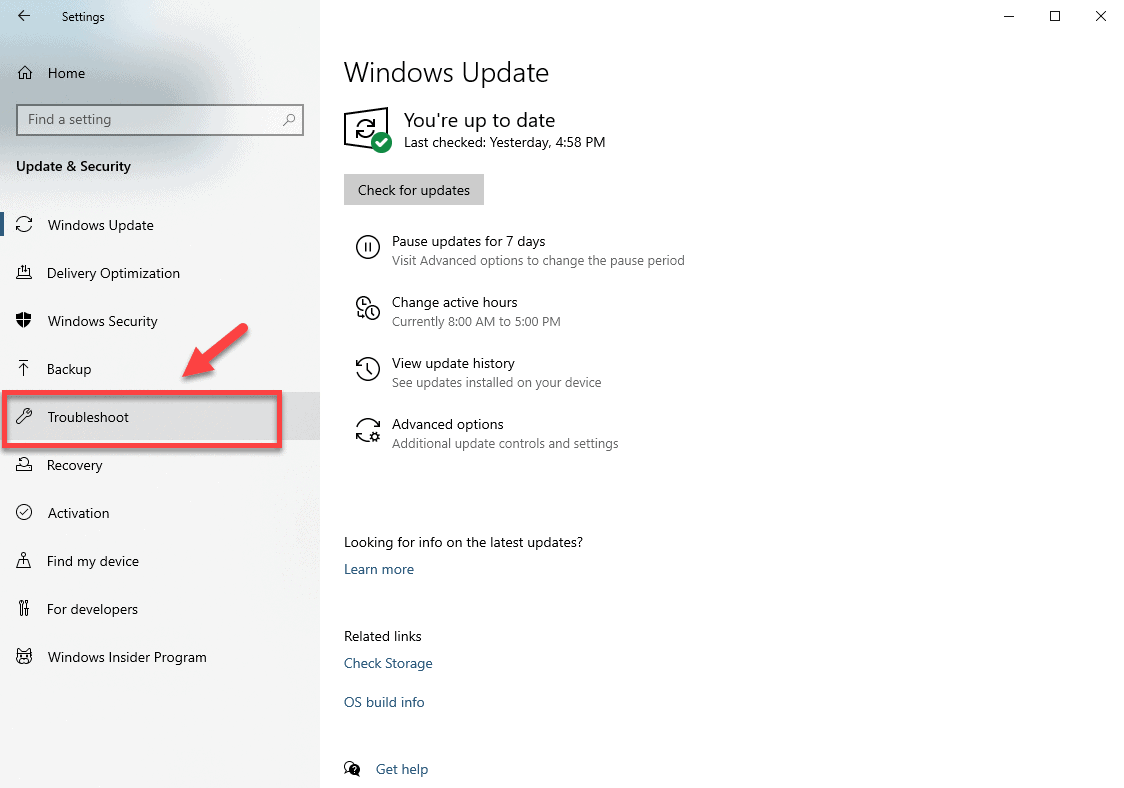Screen dimensions: 1124x788
Task: Click 'Last checked: Yesterday, 4:58 PM' text
Action: pos(505,142)
